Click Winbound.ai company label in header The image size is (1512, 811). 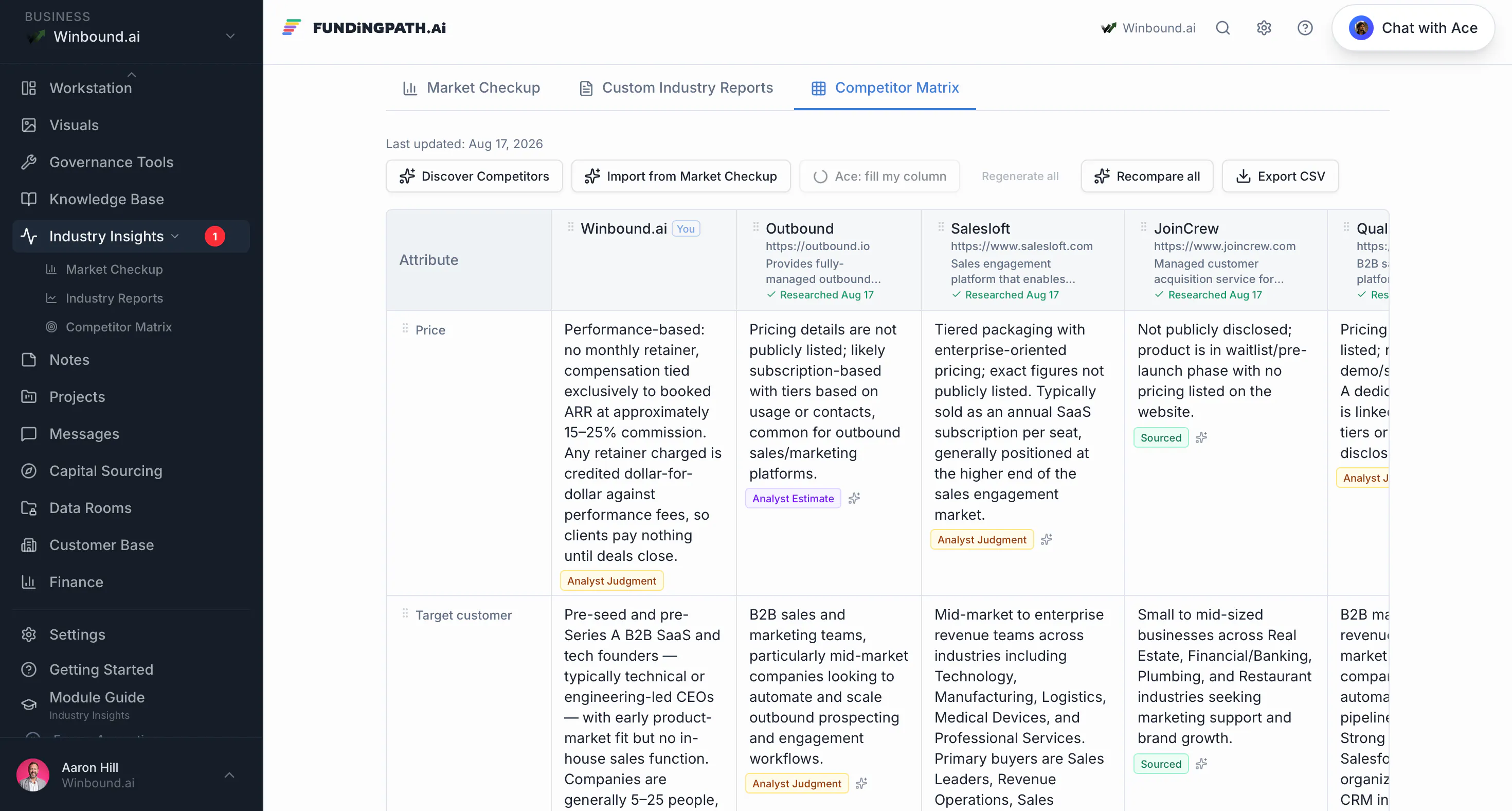pyautogui.click(x=1148, y=28)
